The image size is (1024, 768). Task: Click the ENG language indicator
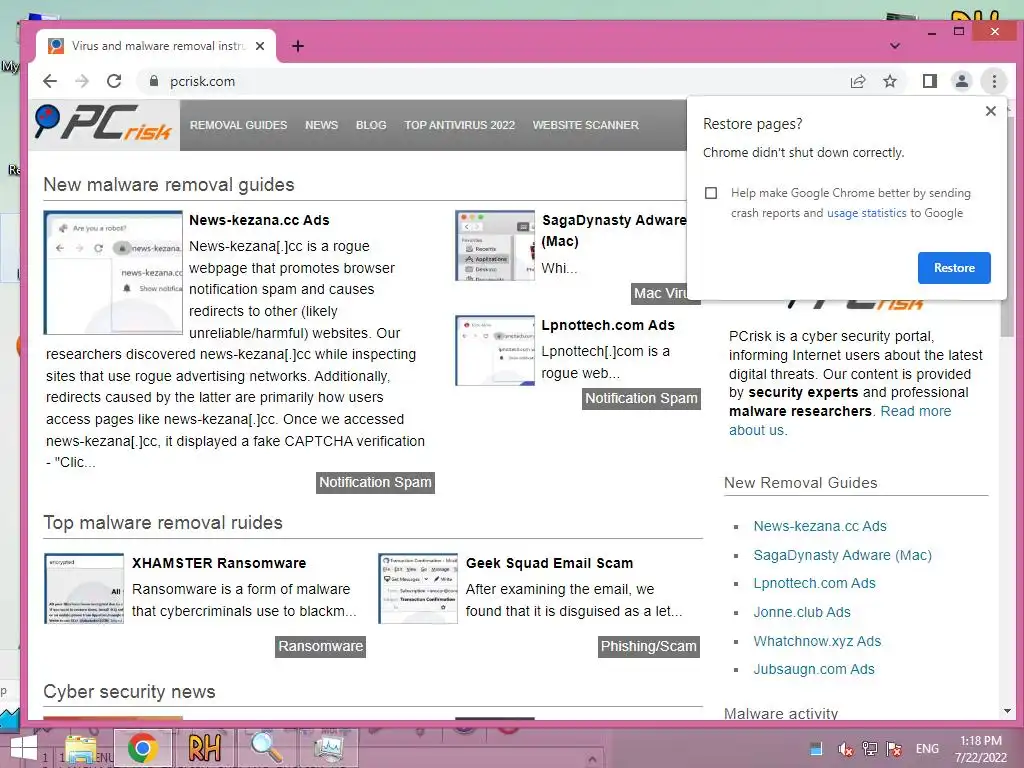pyautogui.click(x=927, y=749)
